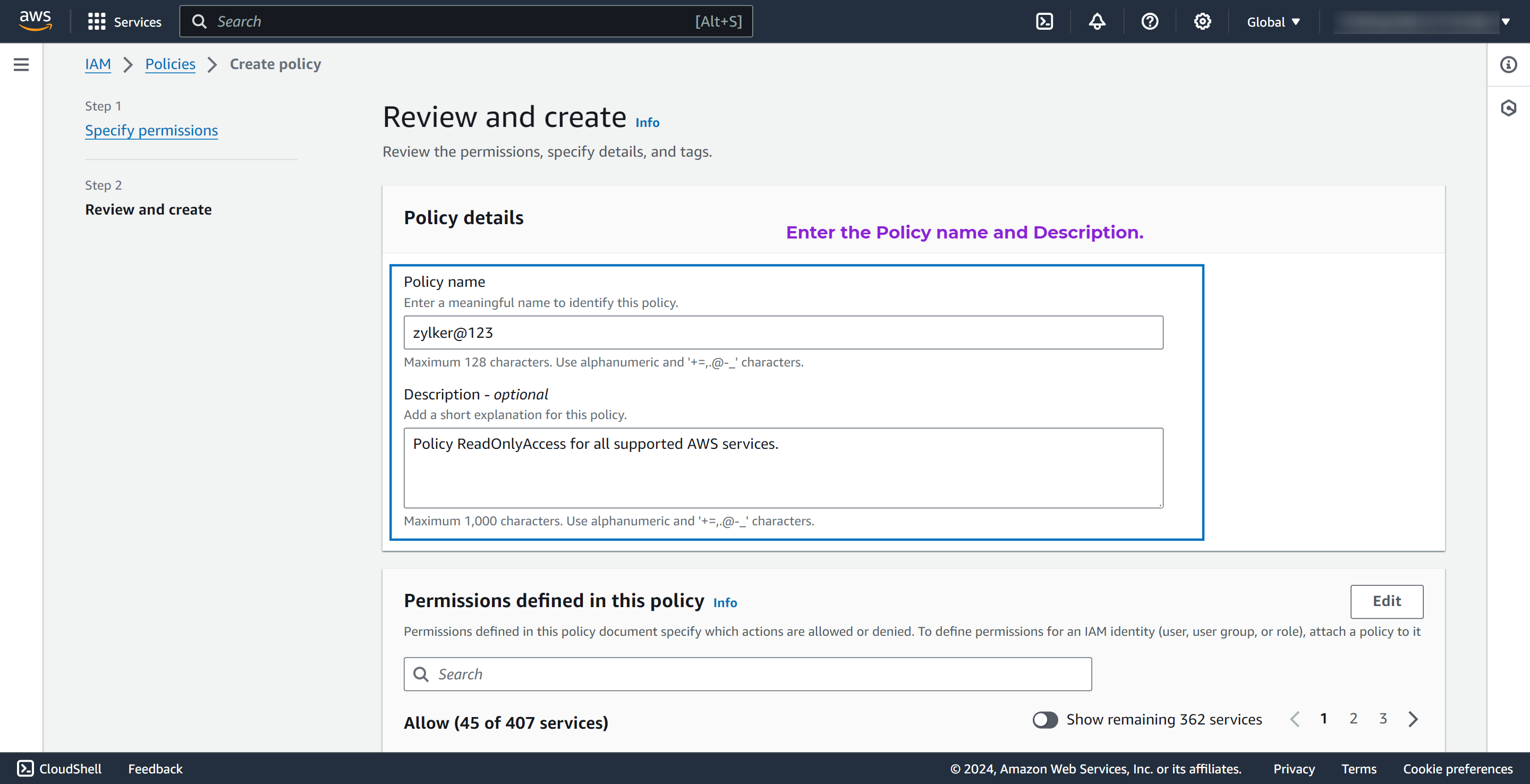Open the Global region dropdown
Image resolution: width=1530 pixels, height=784 pixels.
pos(1272,21)
